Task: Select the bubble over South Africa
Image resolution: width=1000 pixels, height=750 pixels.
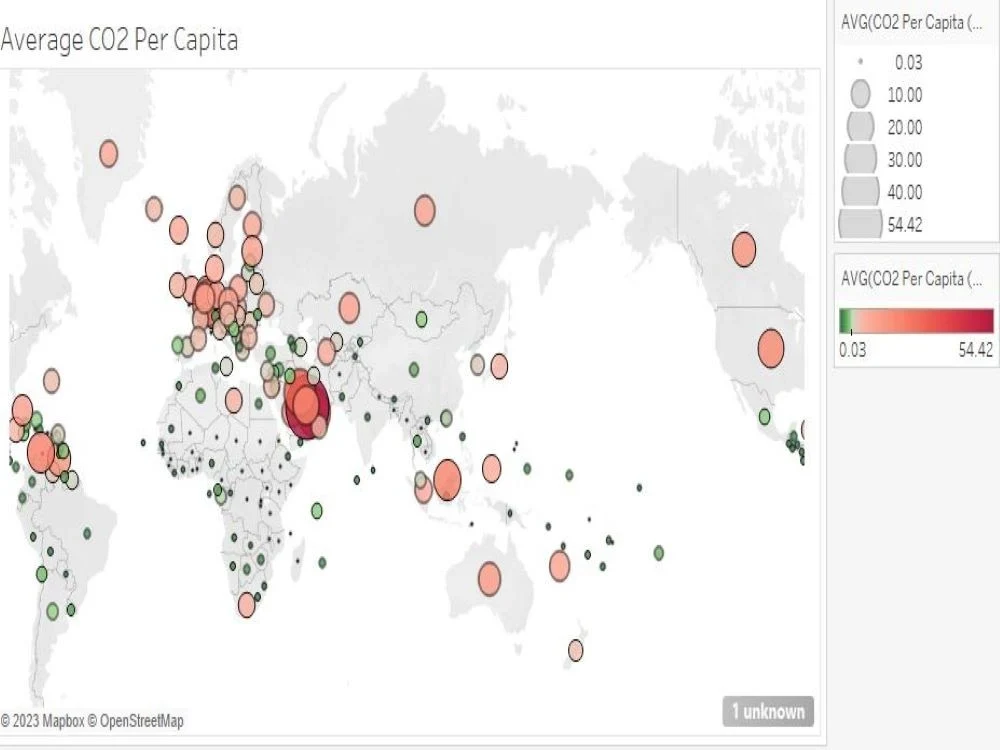Action: tap(246, 605)
